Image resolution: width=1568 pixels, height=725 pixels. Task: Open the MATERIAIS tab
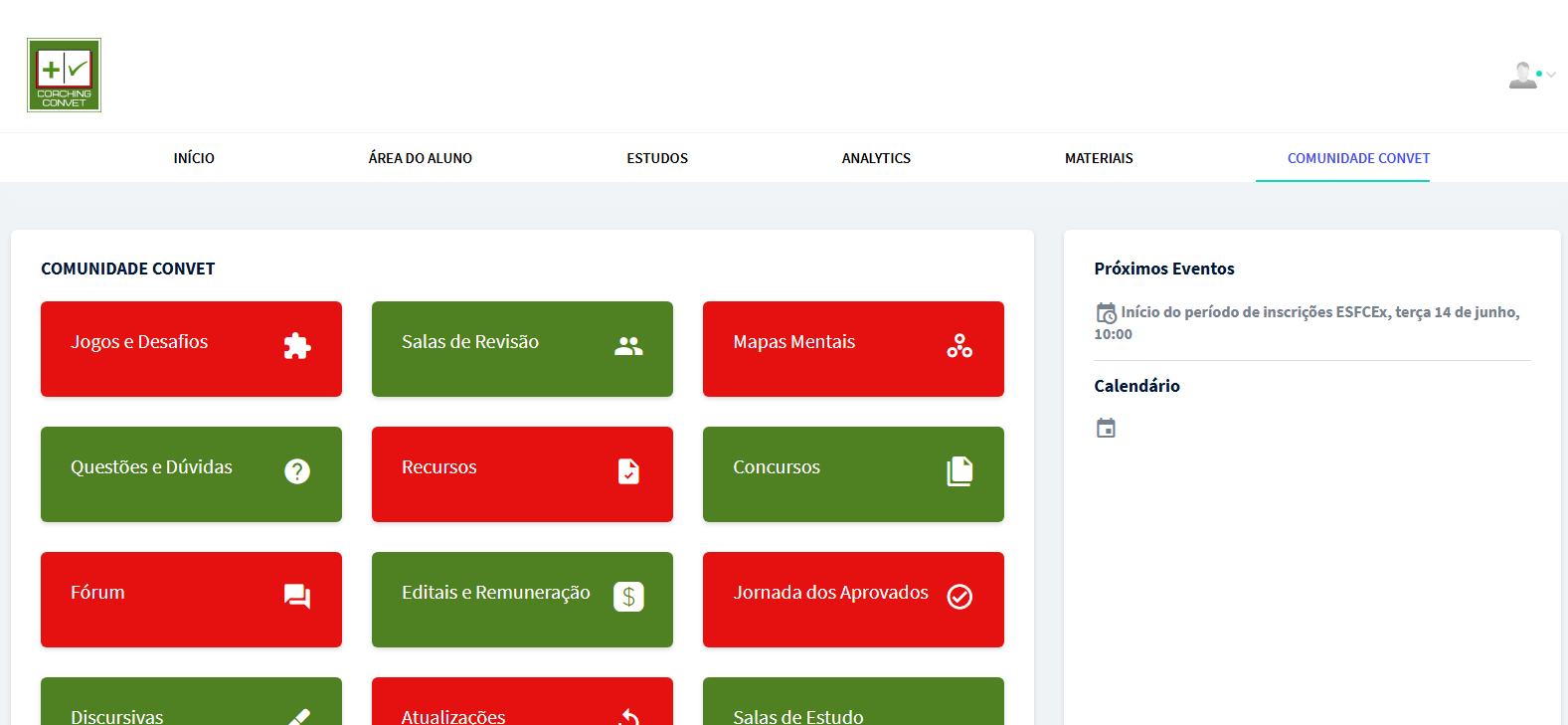pos(1099,158)
